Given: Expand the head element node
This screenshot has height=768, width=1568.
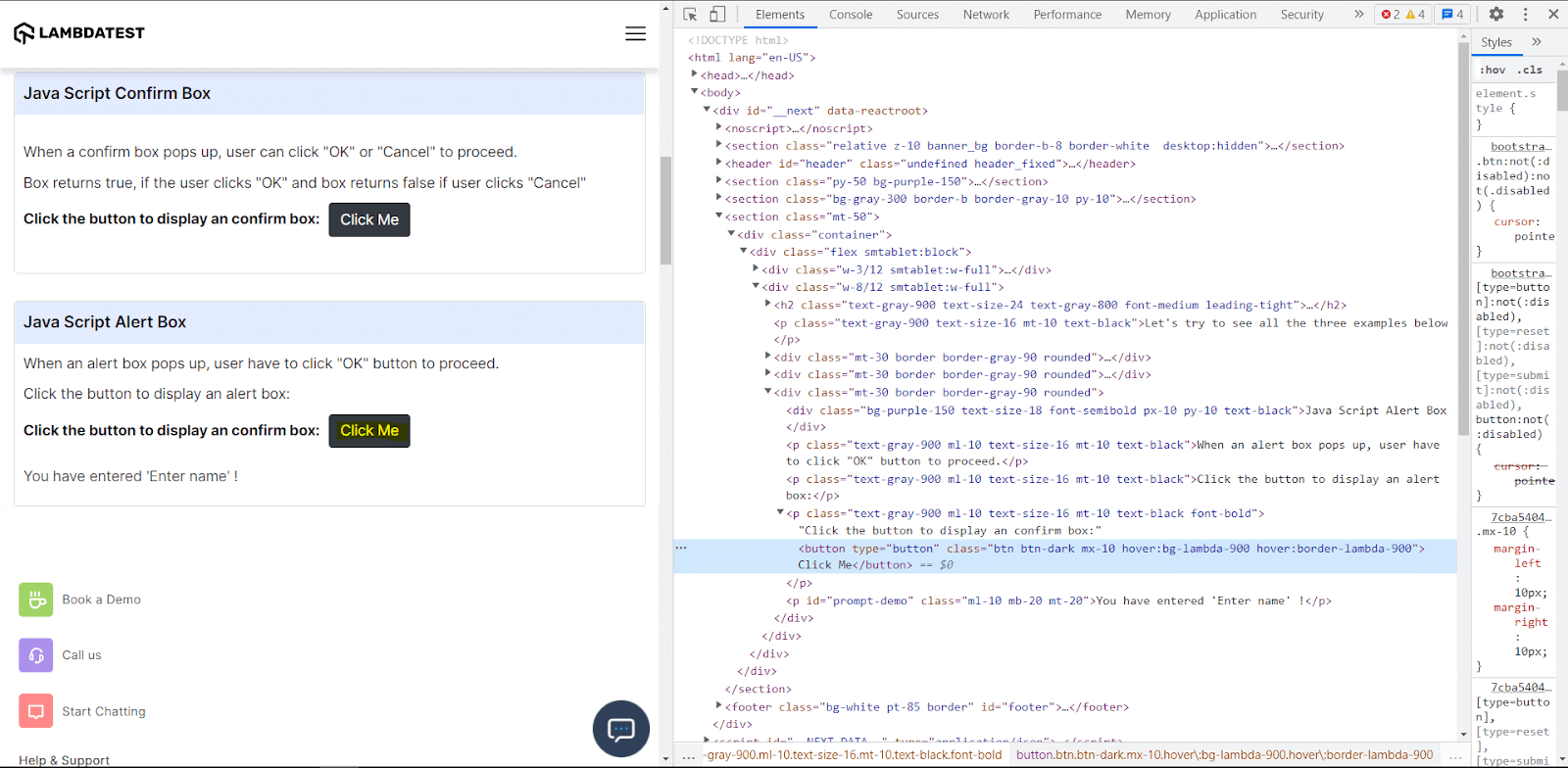Looking at the screenshot, I should tap(695, 75).
